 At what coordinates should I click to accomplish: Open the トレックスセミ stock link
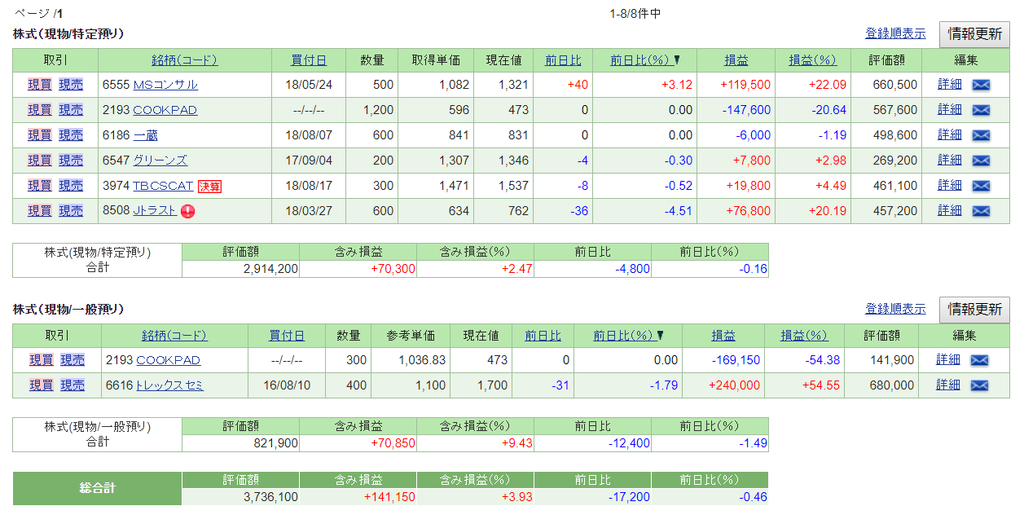170,386
